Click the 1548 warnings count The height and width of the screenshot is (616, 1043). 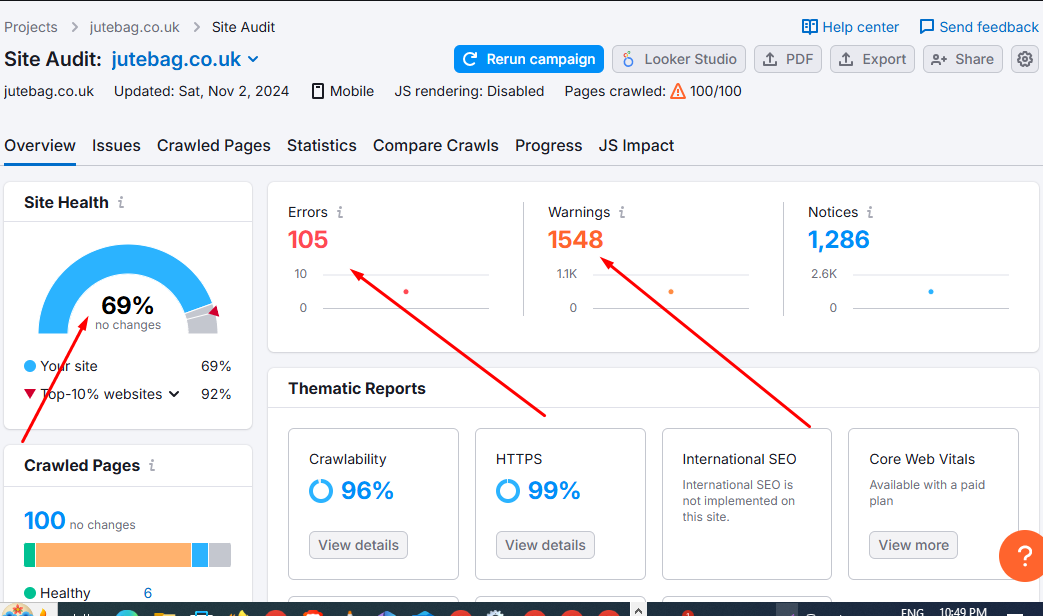[575, 239]
